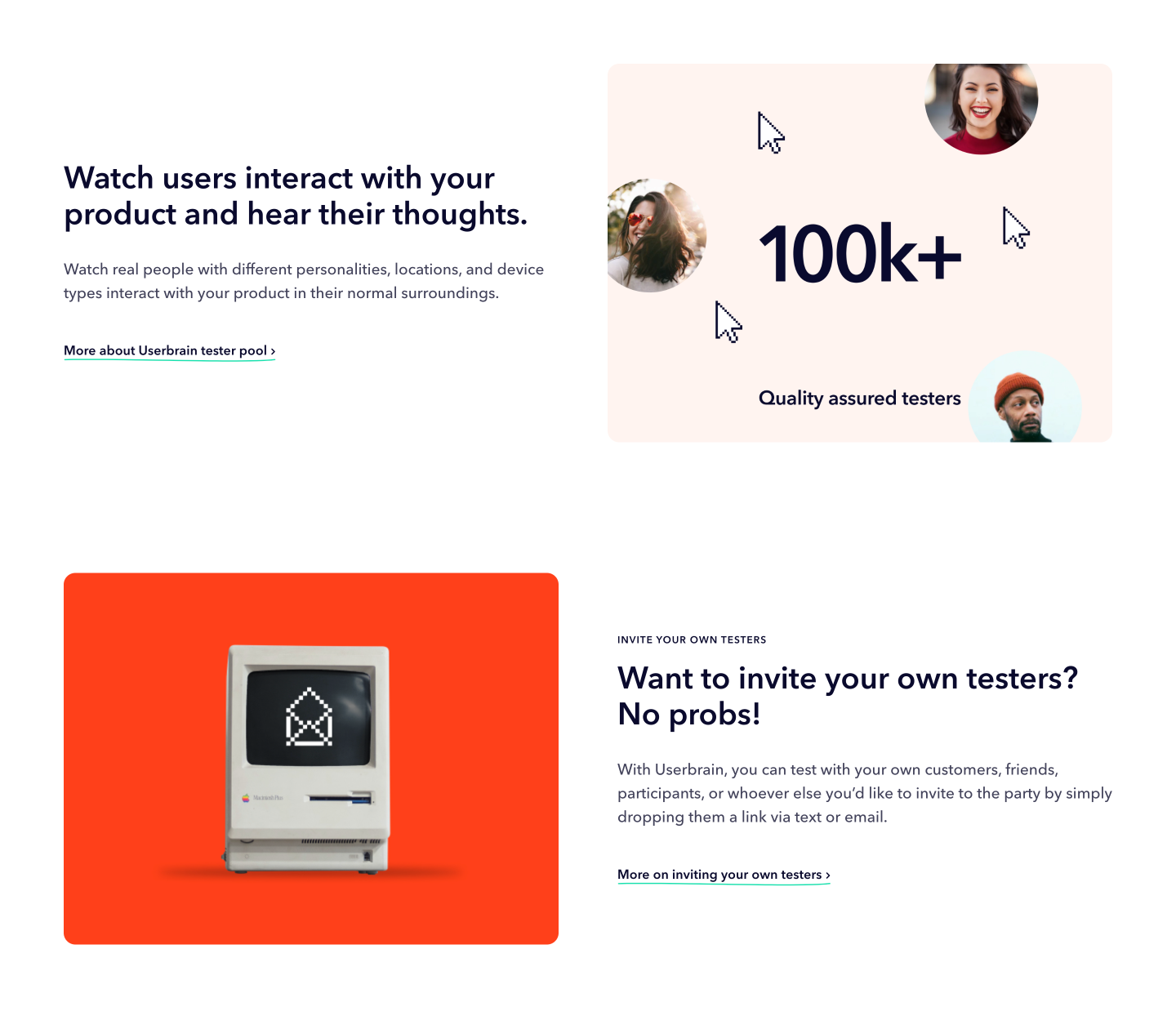The height and width of the screenshot is (1016, 1176).
Task: Select the man in orange beanie avatar
Action: [1025, 397]
